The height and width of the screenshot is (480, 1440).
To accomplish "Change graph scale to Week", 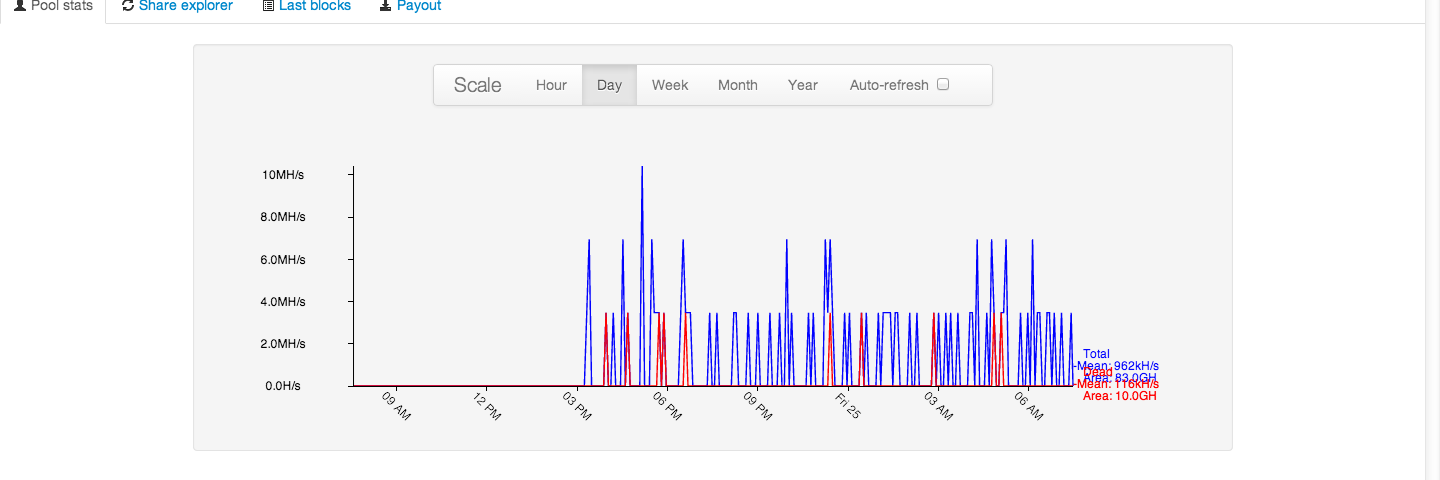I will click(x=670, y=85).
